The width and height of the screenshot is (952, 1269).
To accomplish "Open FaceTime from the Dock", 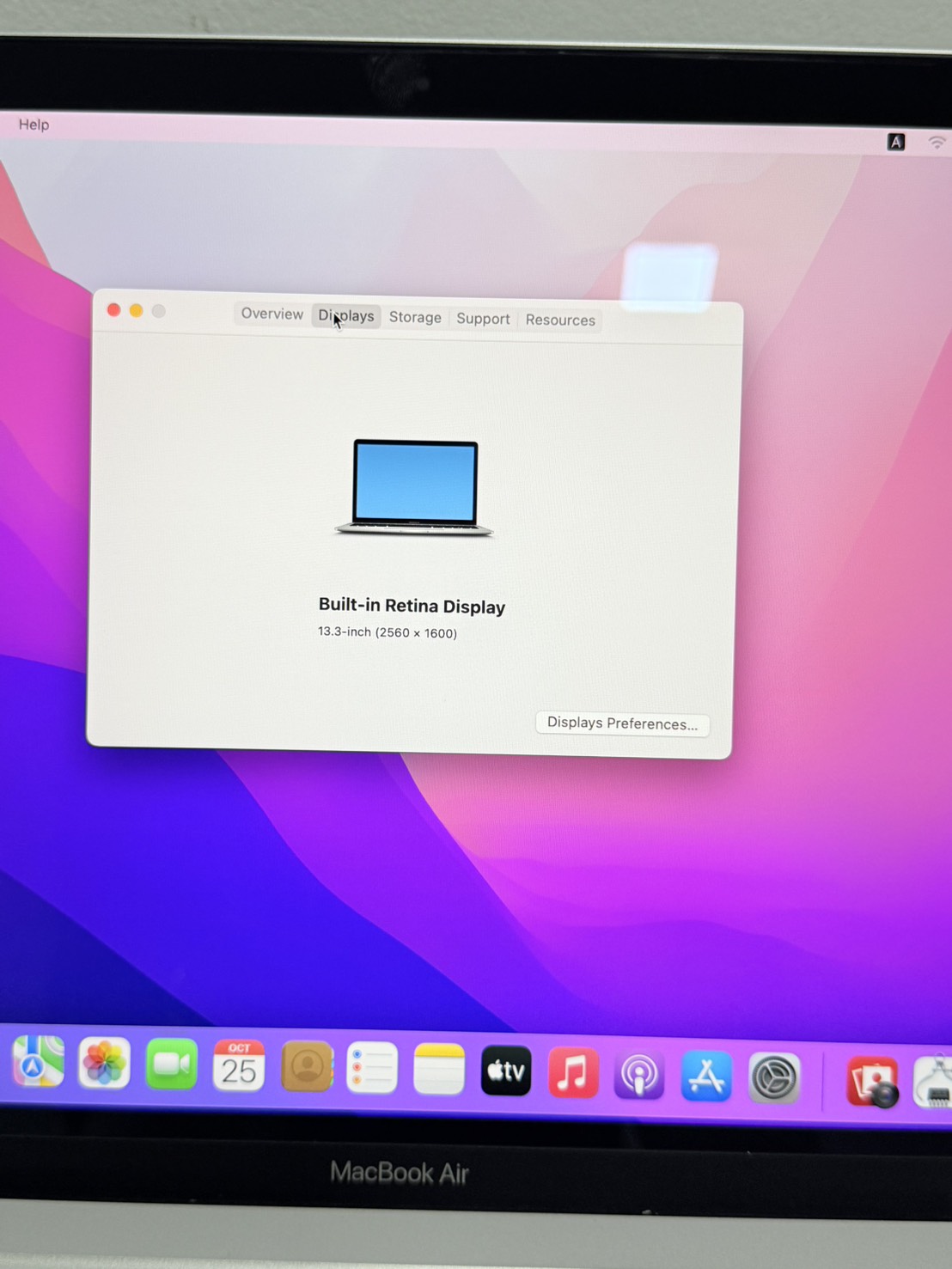I will 172,1065.
